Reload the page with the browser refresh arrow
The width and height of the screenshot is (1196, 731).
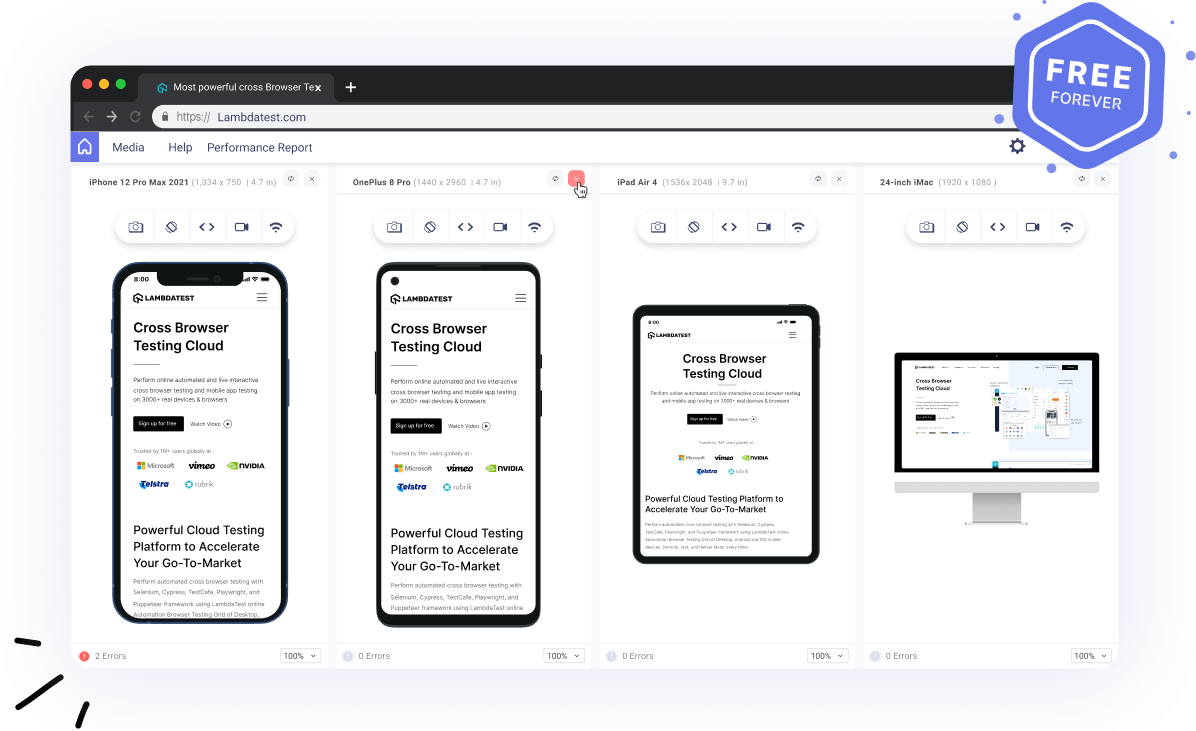(135, 116)
